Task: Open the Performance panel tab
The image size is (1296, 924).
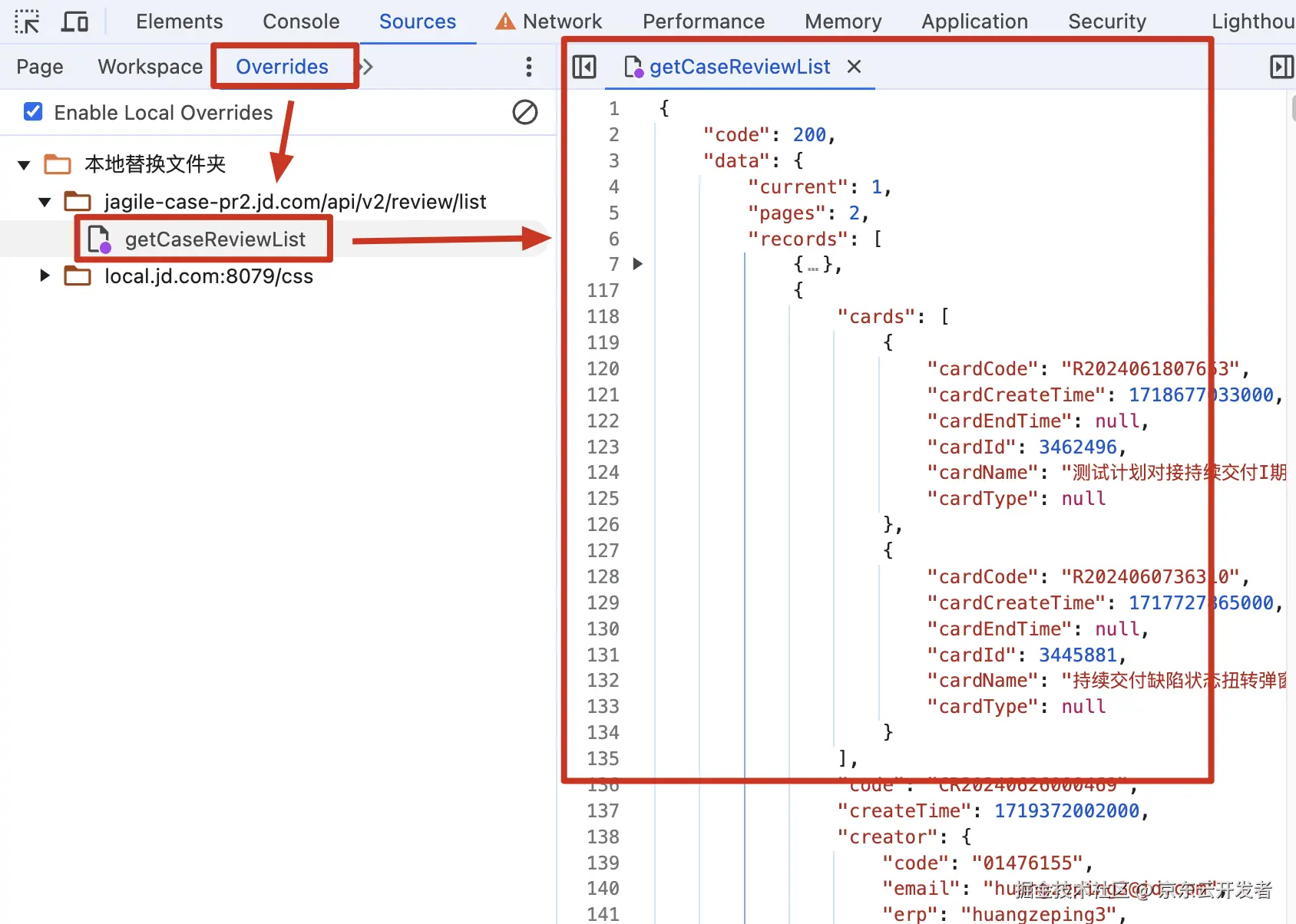Action: pos(703,21)
